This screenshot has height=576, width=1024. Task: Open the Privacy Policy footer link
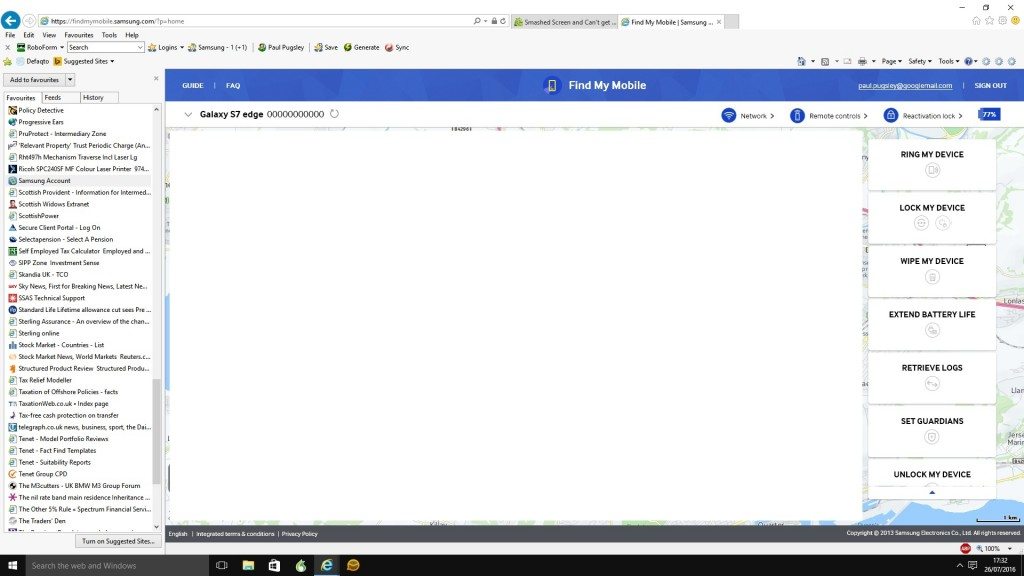pyautogui.click(x=300, y=534)
